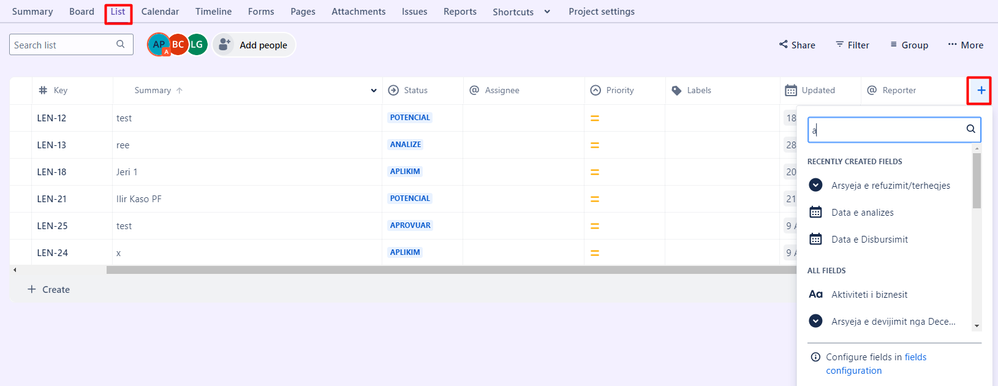The width and height of the screenshot is (998, 386).
Task: Add field 'Arsyeja e refuzimit/terheqjes'
Action: click(890, 185)
